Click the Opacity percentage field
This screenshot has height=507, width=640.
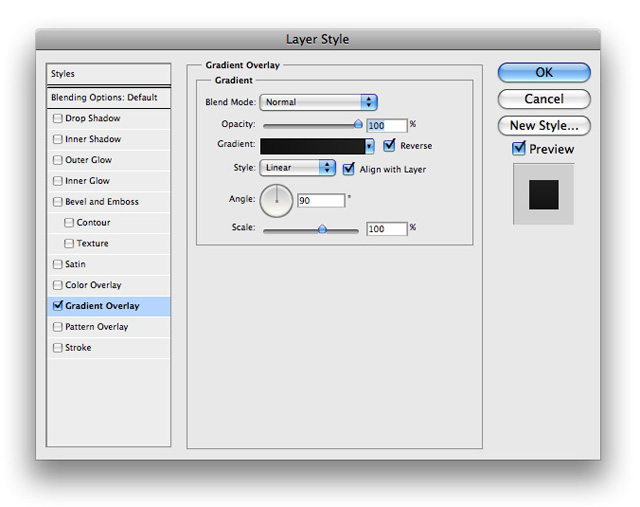[387, 125]
